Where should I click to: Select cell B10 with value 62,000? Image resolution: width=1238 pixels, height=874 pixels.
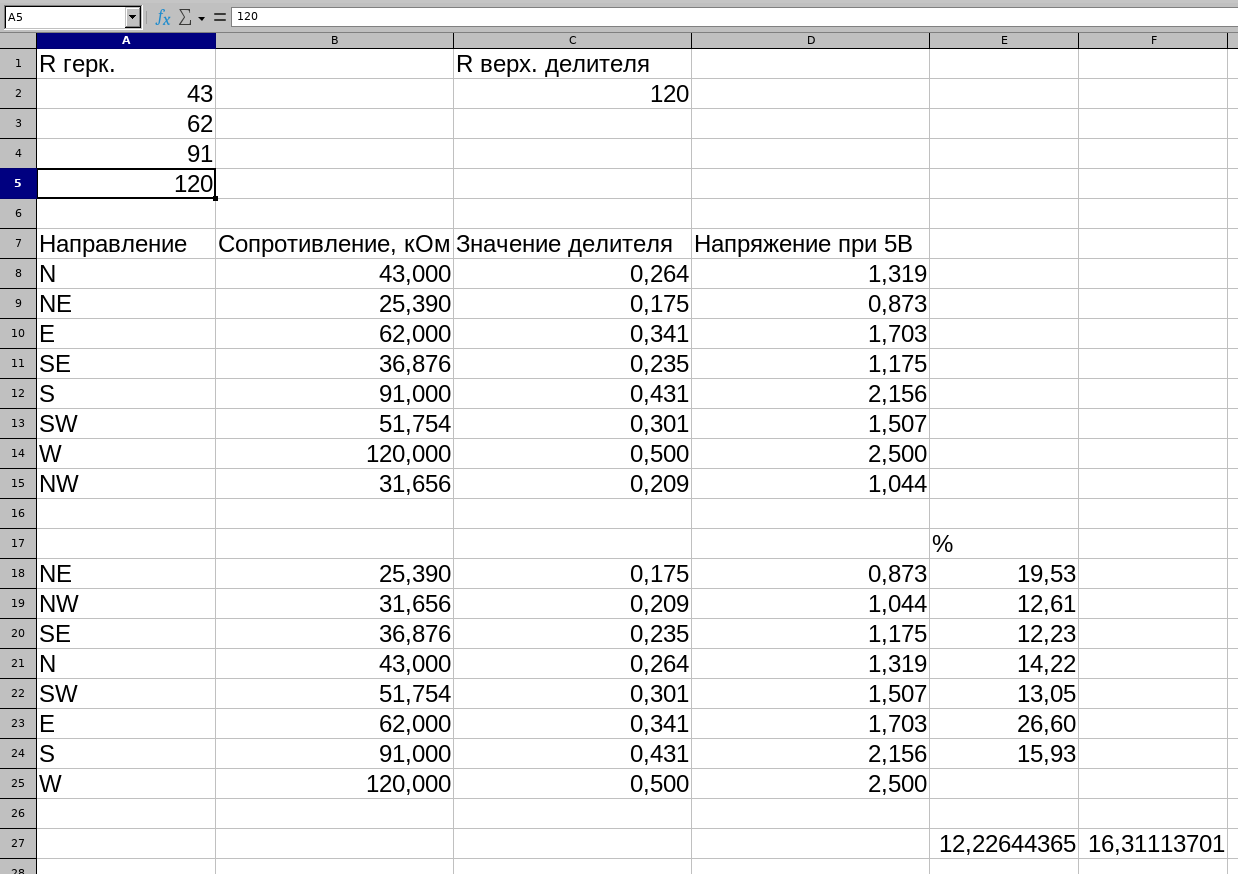coord(334,334)
